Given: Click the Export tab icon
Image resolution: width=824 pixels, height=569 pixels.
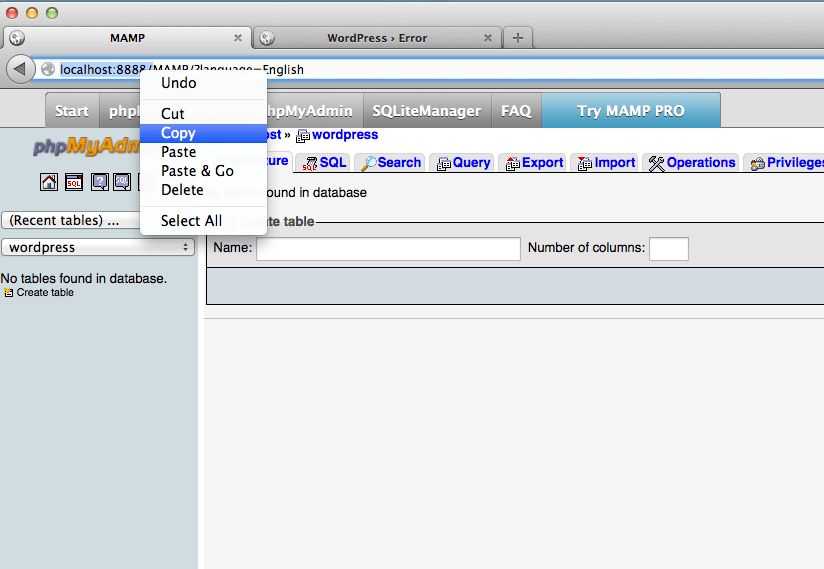Looking at the screenshot, I should [513, 164].
